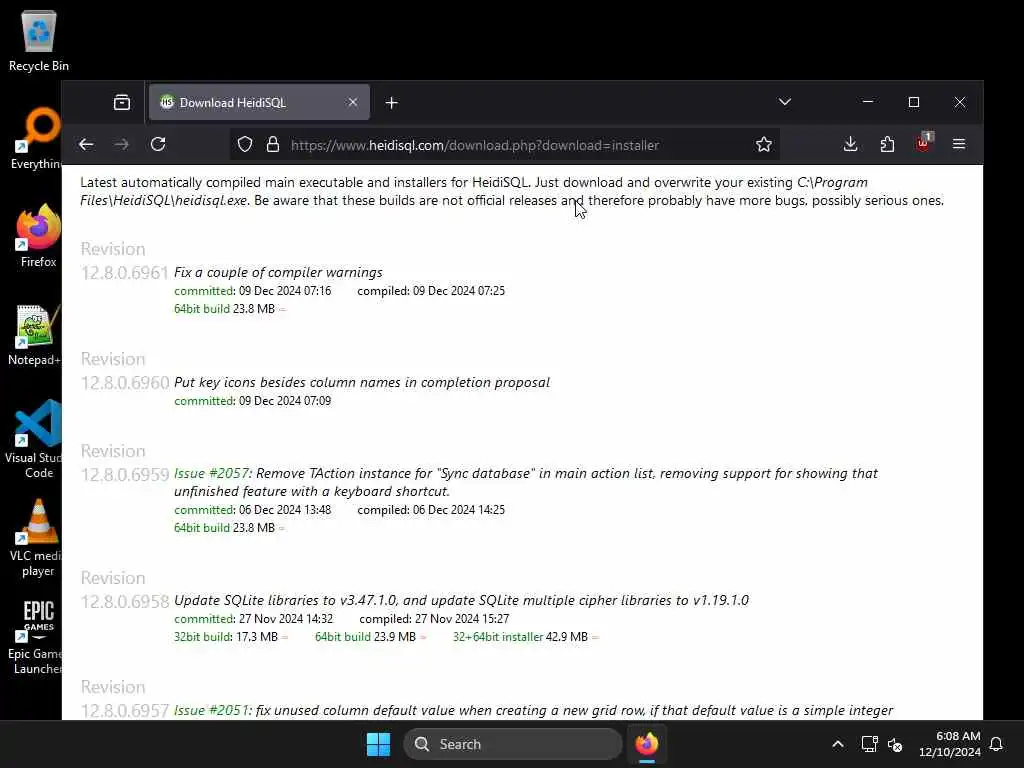Open the Windows Start menu

point(378,744)
